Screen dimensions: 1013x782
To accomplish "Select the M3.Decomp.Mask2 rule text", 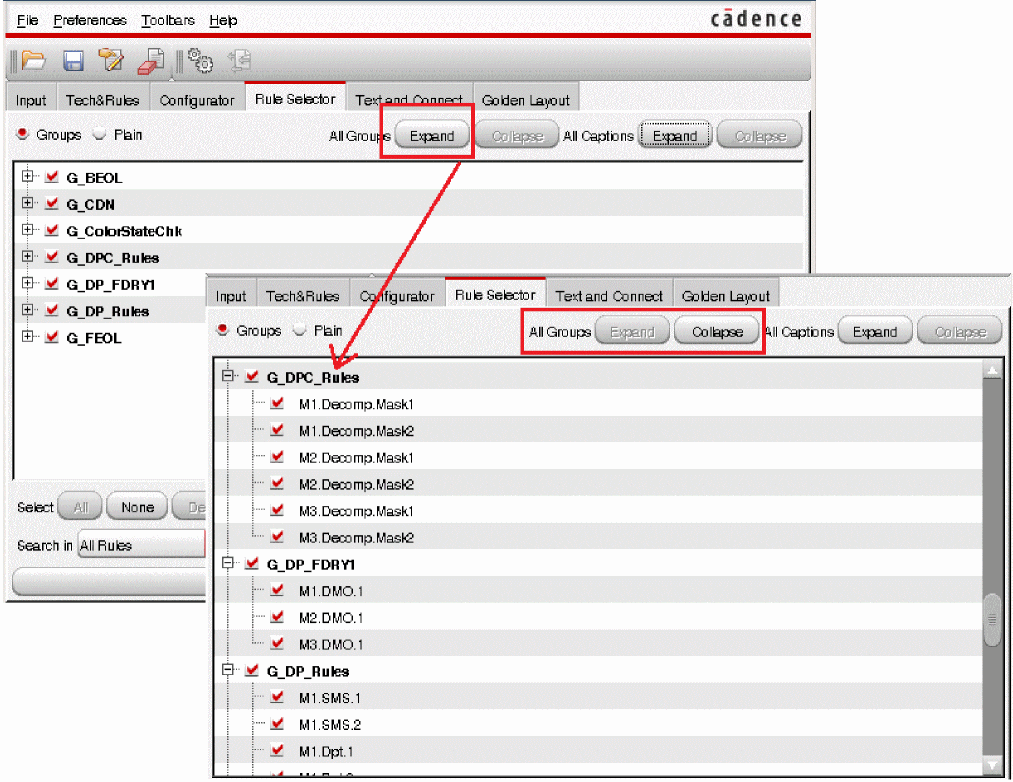I will [356, 538].
